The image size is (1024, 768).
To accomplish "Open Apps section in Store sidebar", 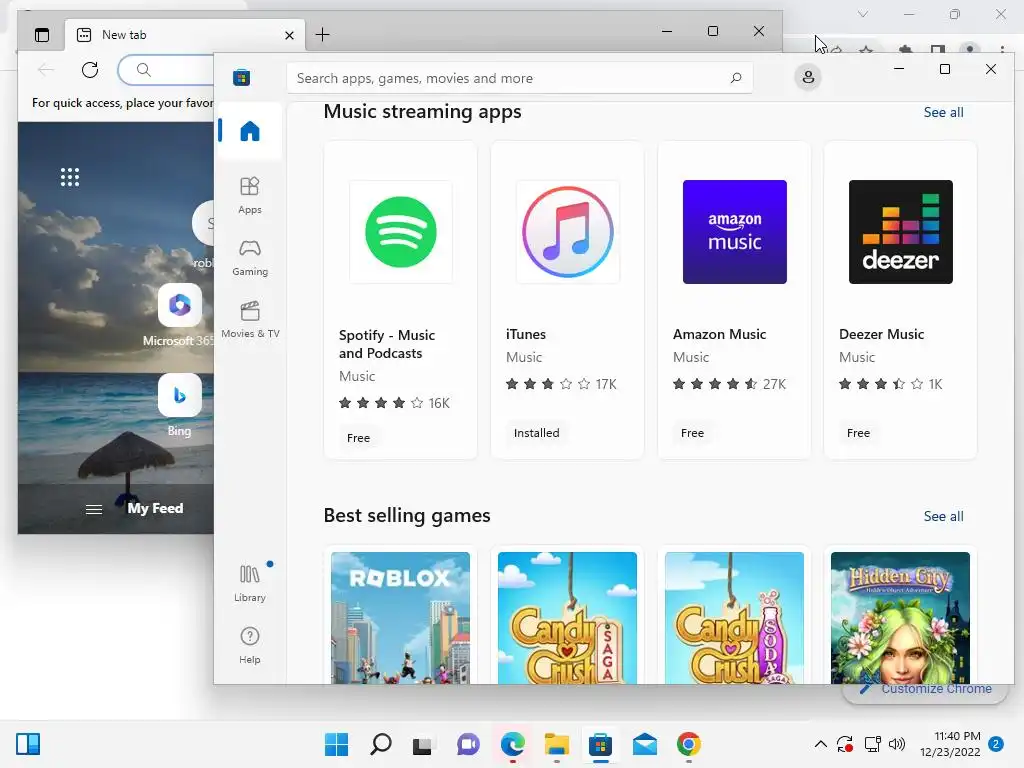I will point(249,195).
